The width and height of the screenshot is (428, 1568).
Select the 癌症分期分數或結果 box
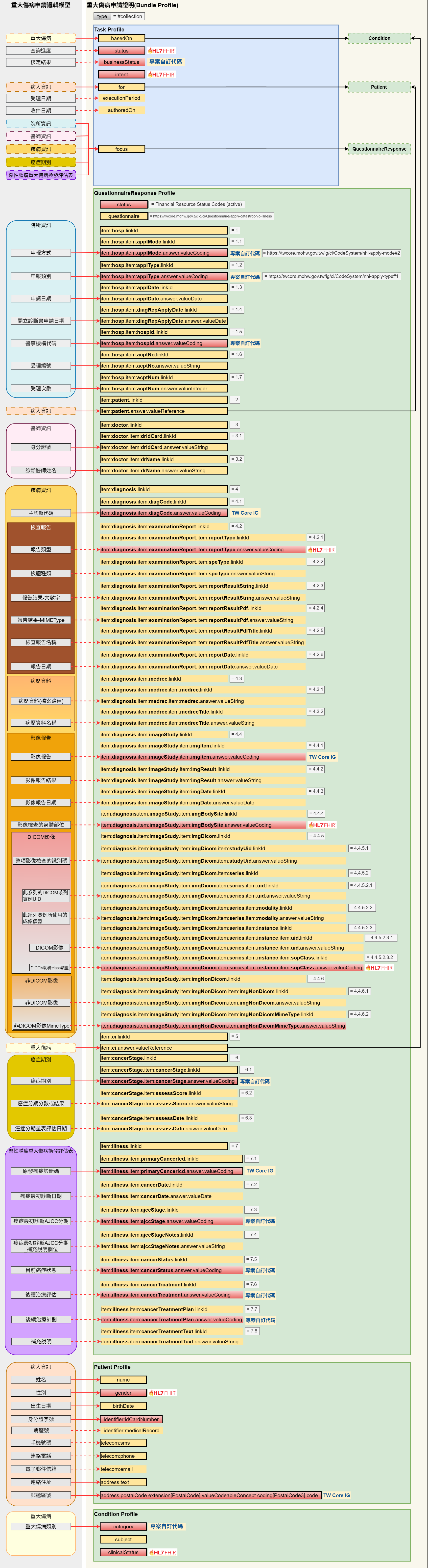coord(41,1104)
